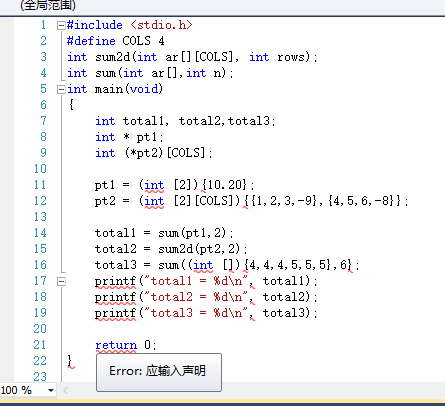The height and width of the screenshot is (406, 445).
Task: Open the 100 % zoom dropdown
Action: (x=51, y=390)
